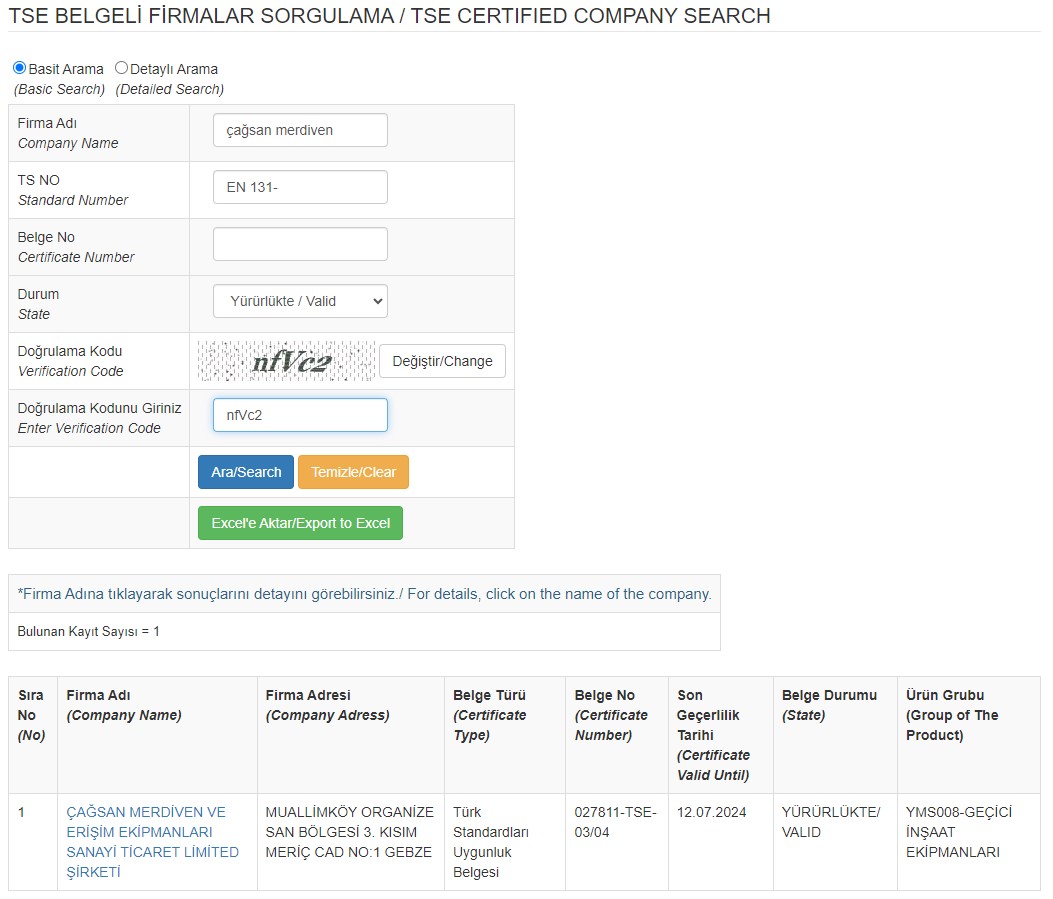Click the 12.07.2024 validity date cell
1053x899 pixels.
point(711,812)
